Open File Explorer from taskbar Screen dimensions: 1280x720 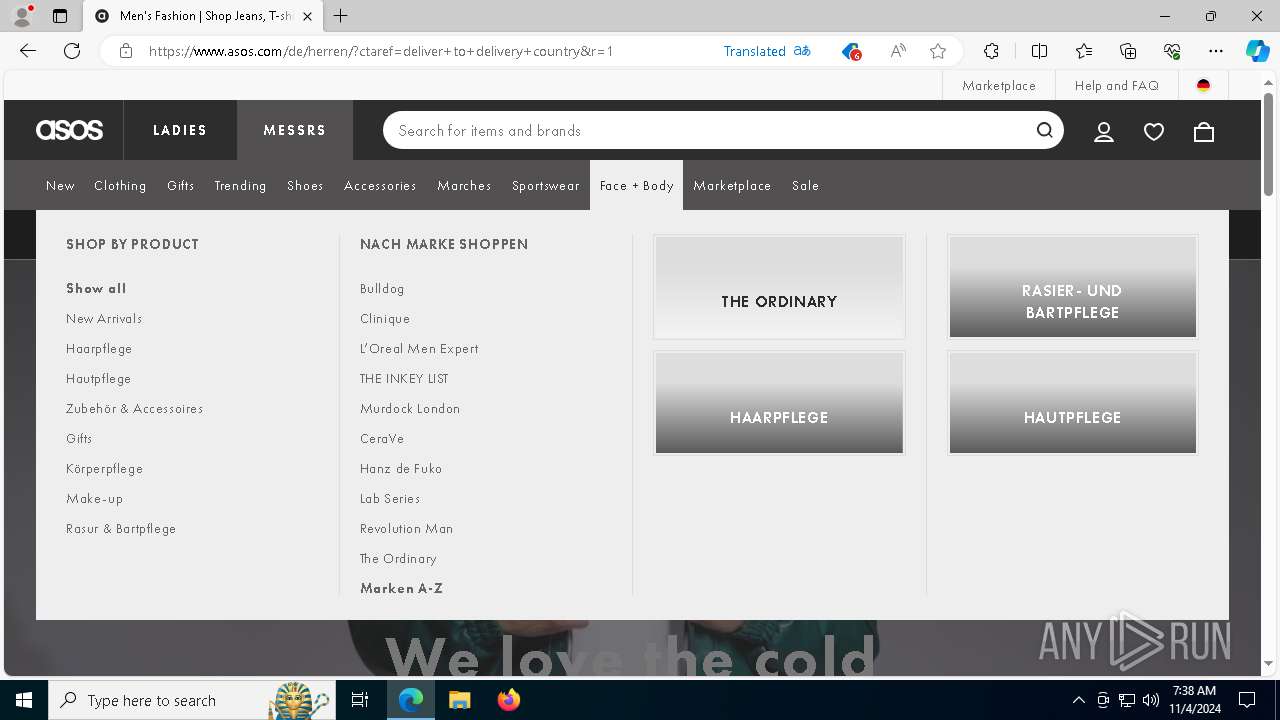coord(460,700)
